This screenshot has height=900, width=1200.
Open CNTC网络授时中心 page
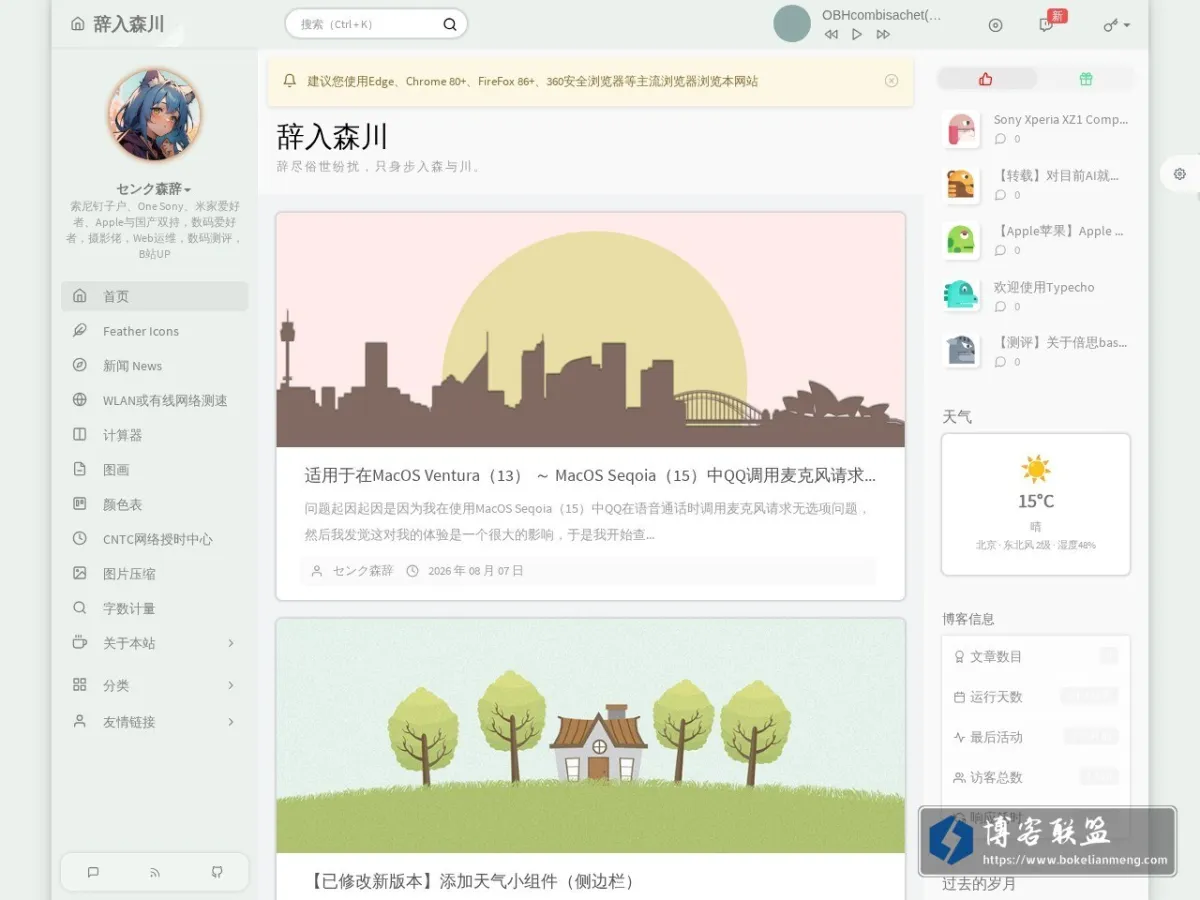[154, 539]
